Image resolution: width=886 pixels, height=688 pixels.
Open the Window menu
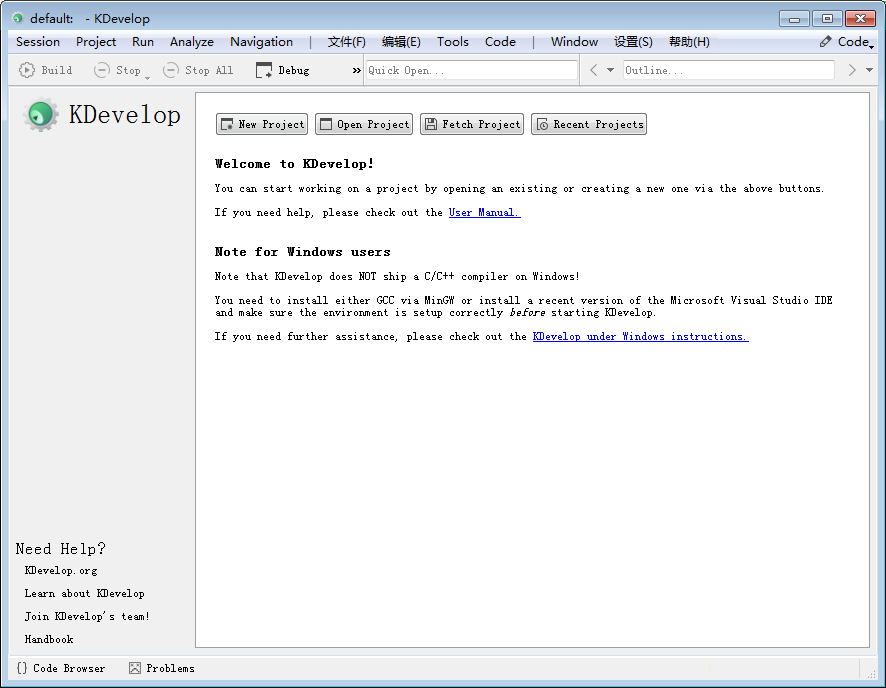click(x=574, y=42)
